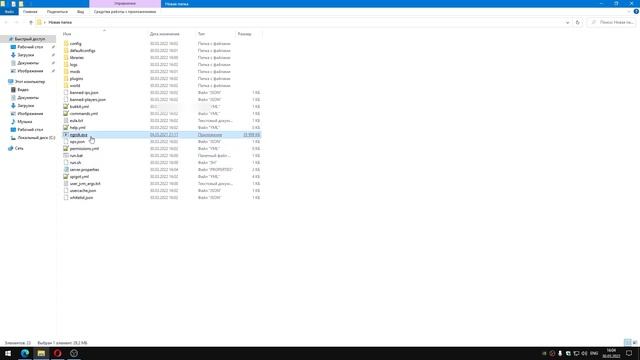Screen dimensions: 640x360
Task: Select Этот компьютер in navigation pane
Action: pos(30,82)
